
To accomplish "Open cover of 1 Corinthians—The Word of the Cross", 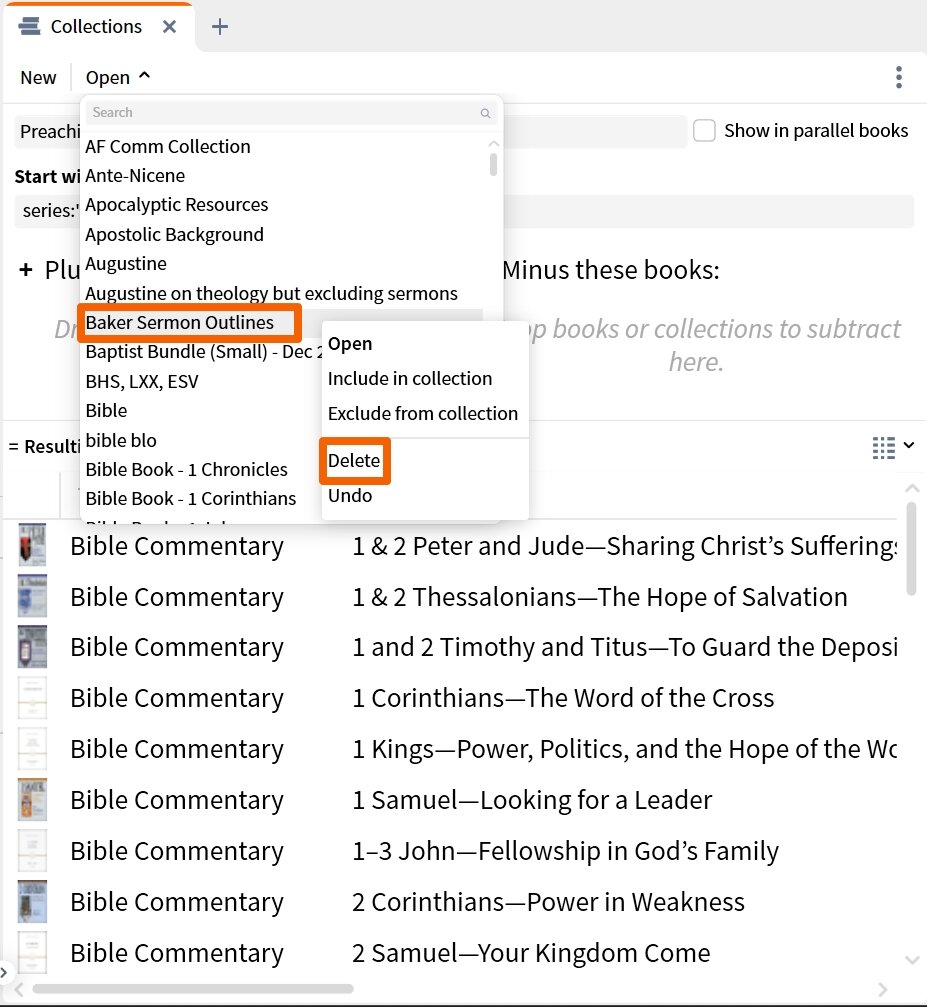I will [32, 697].
